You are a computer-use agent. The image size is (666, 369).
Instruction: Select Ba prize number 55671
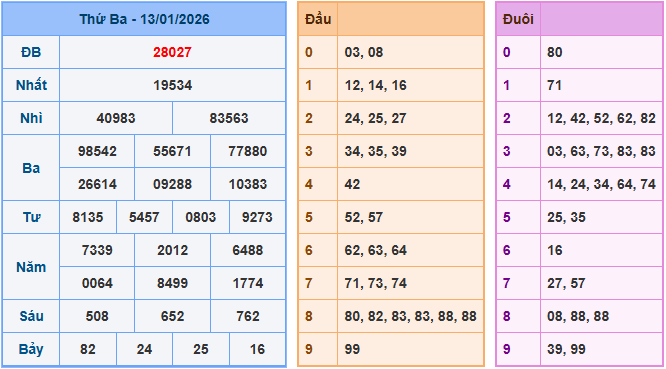click(172, 151)
